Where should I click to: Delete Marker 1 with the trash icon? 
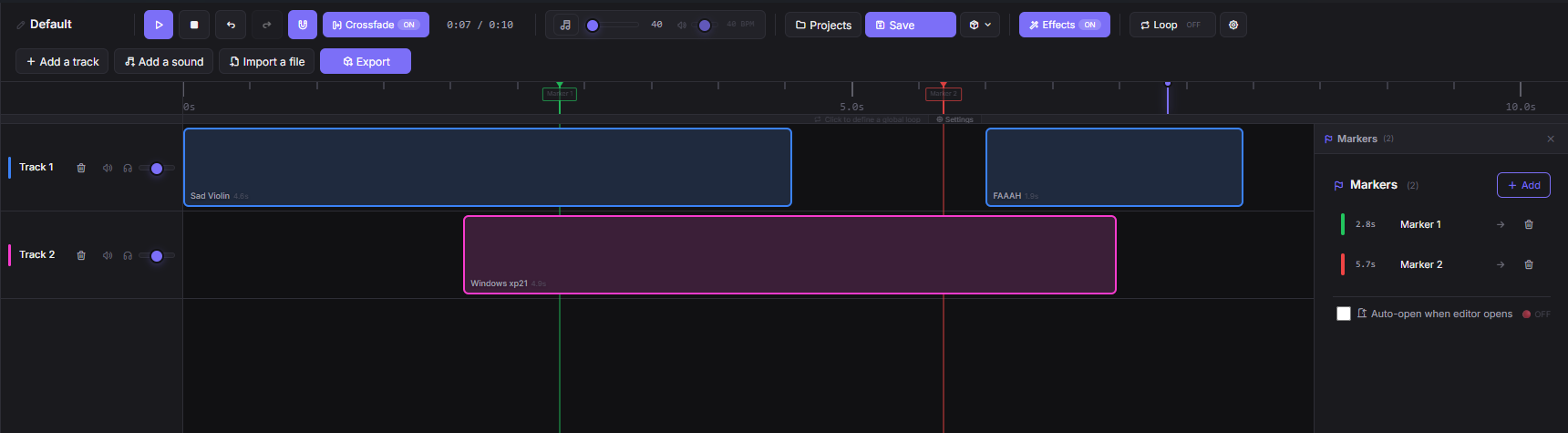coord(1529,224)
